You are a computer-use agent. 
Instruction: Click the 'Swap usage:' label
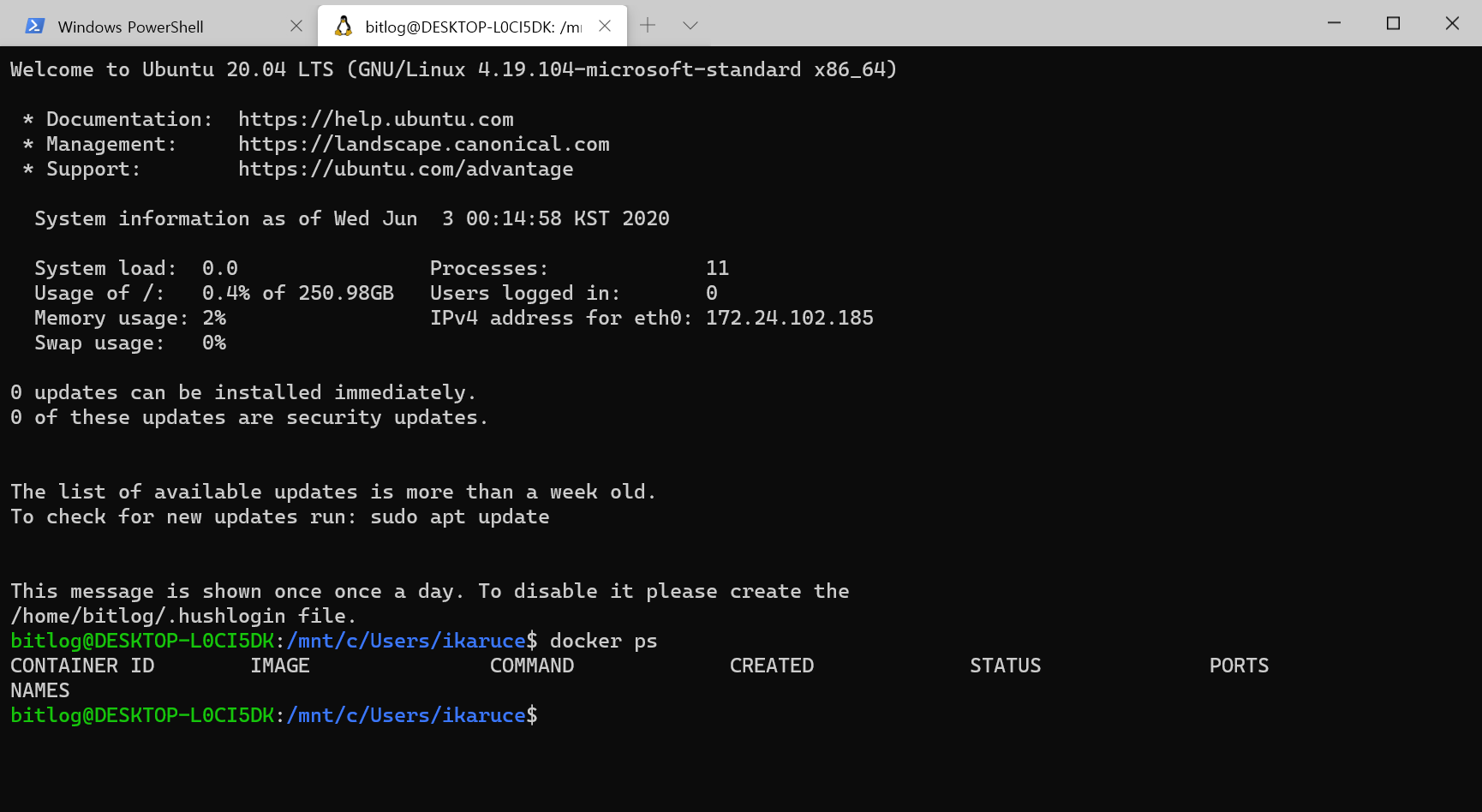click(99, 343)
